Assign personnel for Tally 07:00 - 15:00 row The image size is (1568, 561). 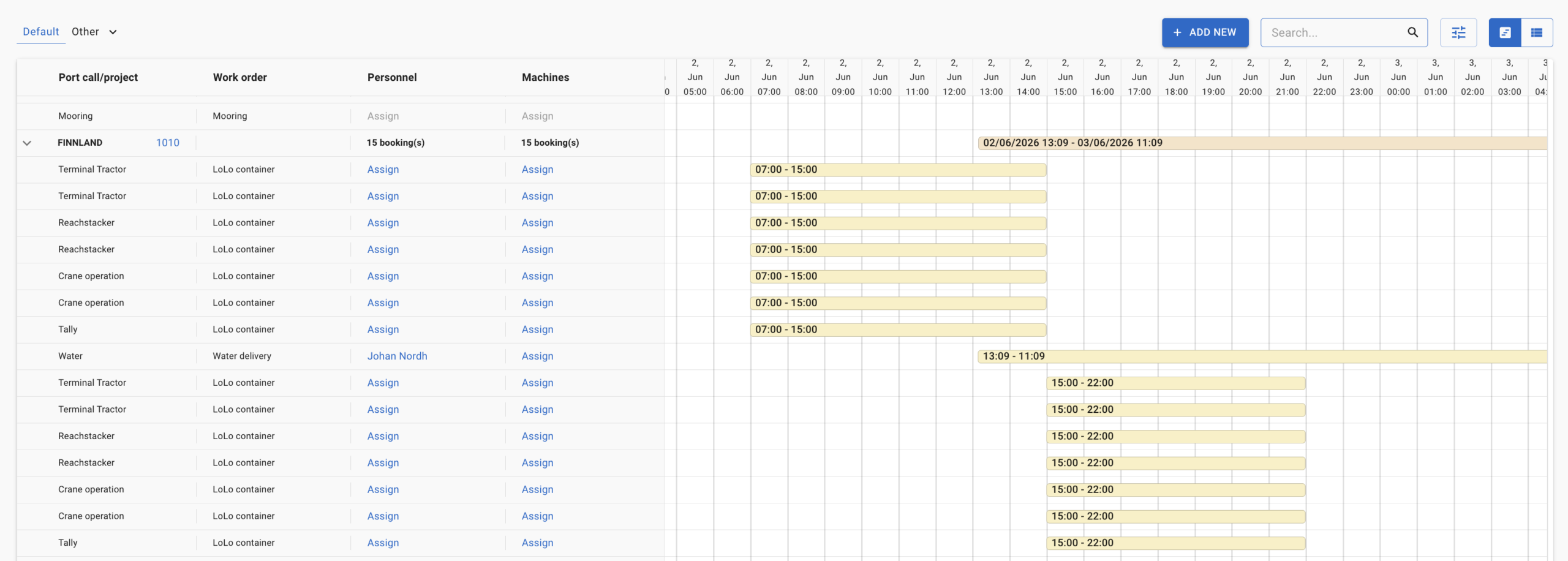[383, 329]
